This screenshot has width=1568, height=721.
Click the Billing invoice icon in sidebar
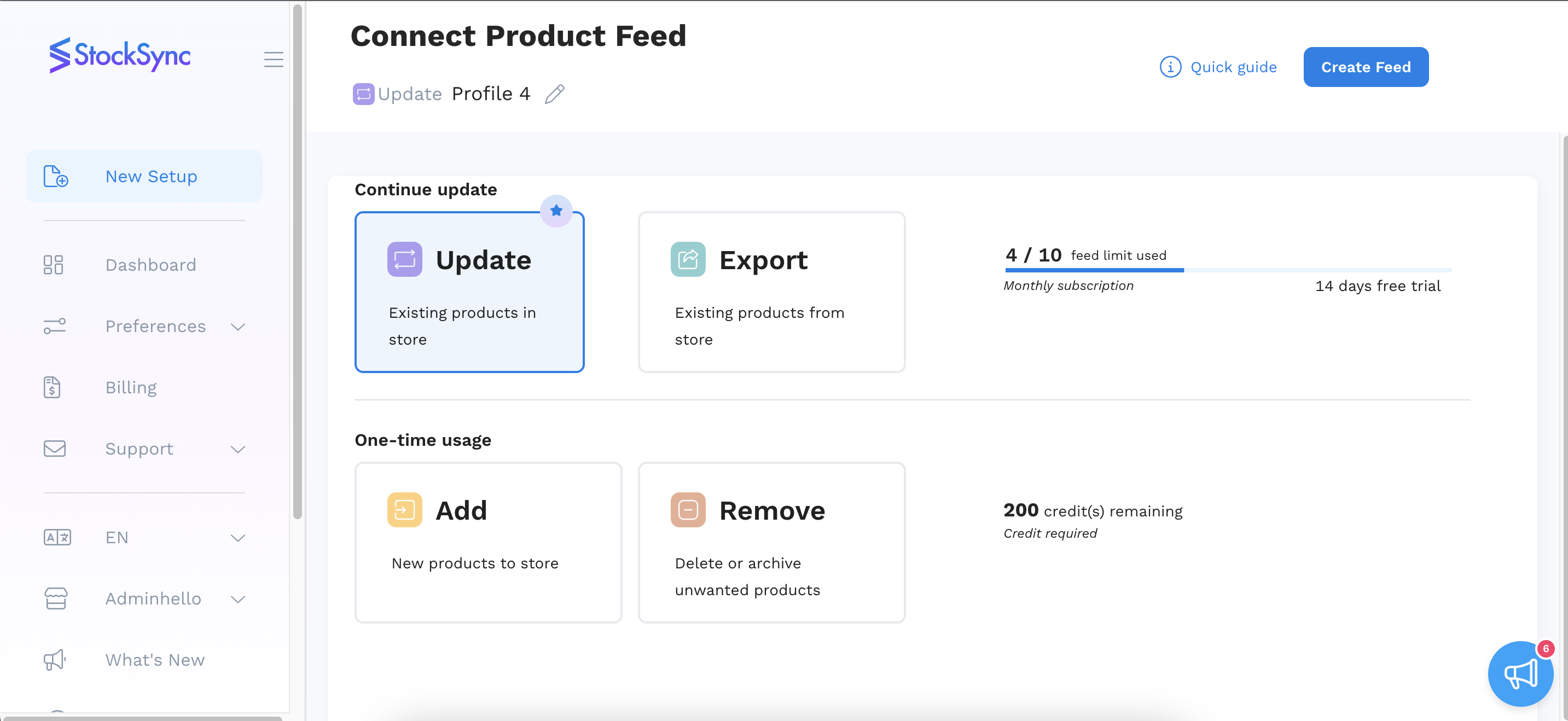53,387
